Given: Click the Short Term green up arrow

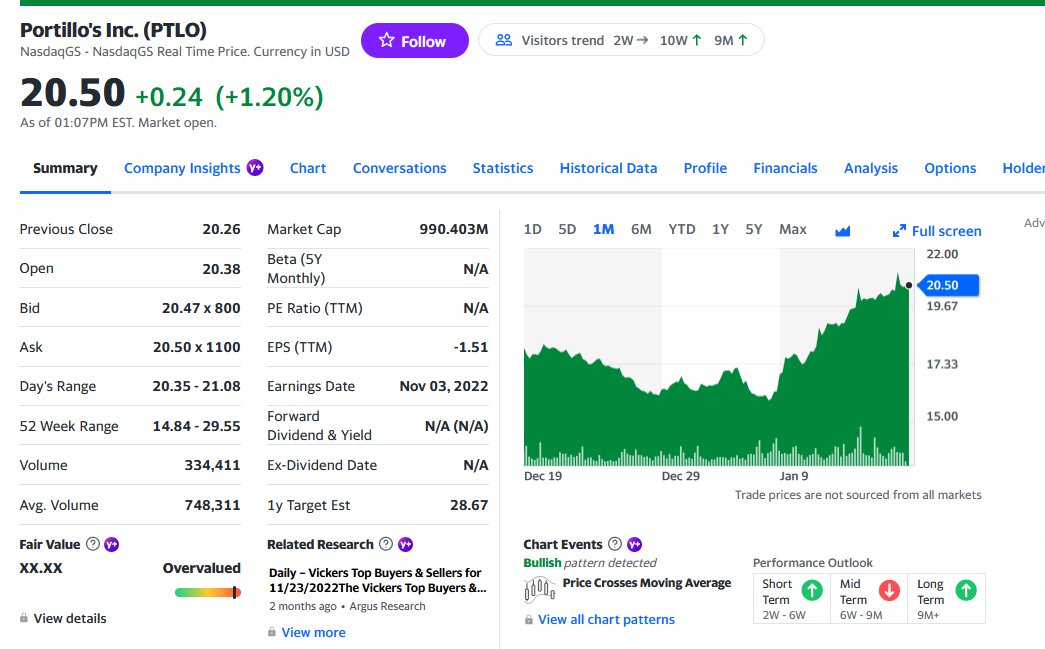Looking at the screenshot, I should point(812,590).
